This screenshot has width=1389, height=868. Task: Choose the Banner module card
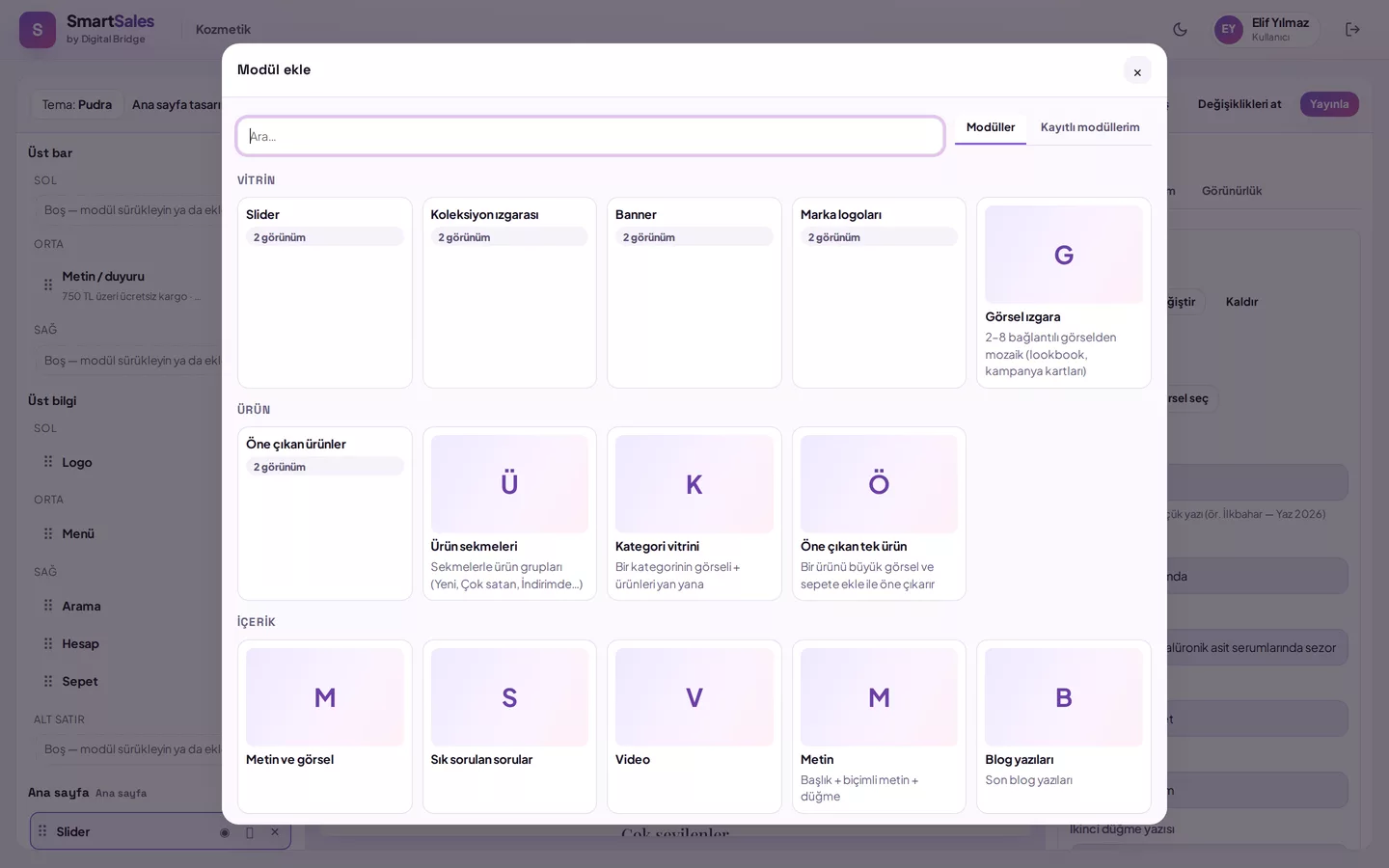click(694, 292)
